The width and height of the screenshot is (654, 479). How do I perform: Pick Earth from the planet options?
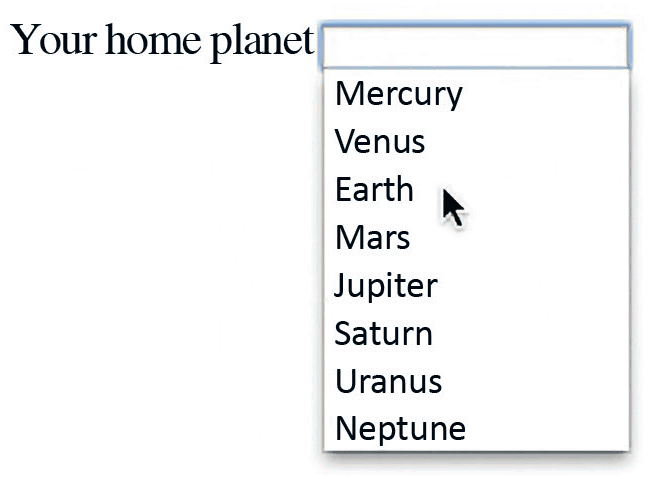tap(374, 189)
